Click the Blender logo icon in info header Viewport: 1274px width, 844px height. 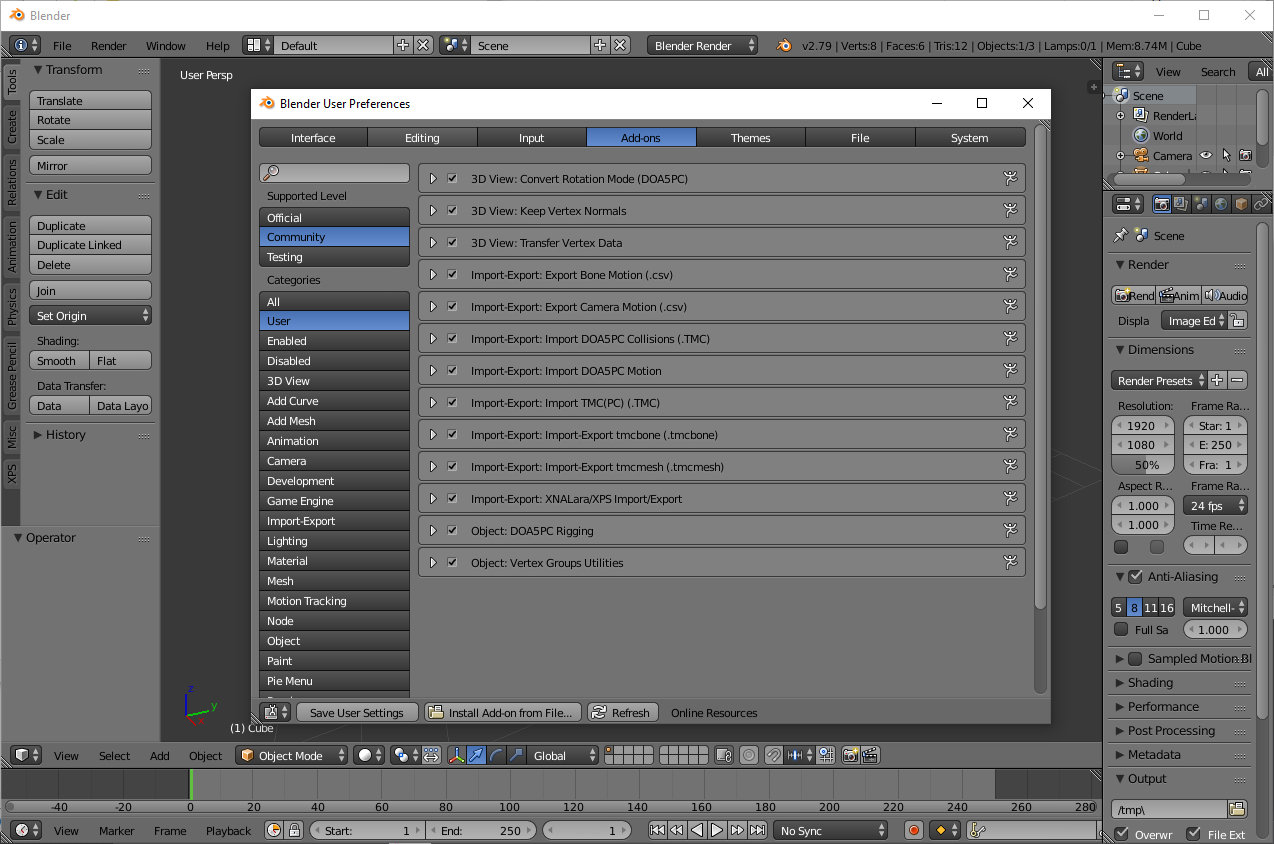coord(784,45)
